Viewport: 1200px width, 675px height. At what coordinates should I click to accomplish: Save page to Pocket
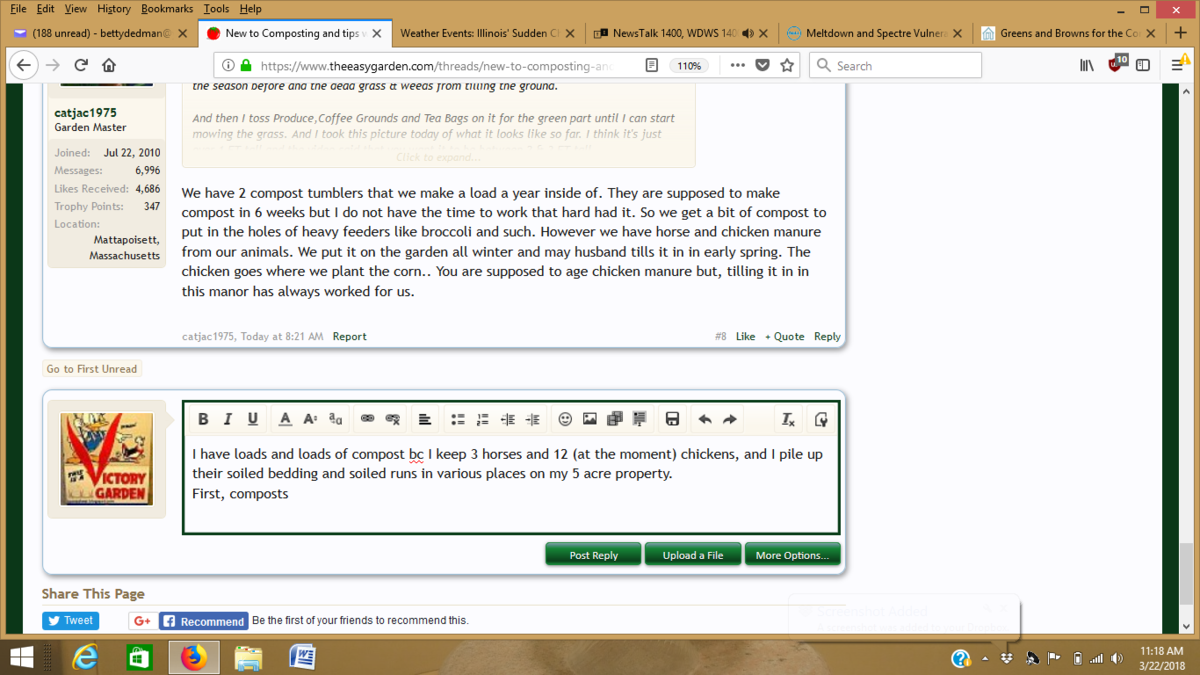pos(762,66)
